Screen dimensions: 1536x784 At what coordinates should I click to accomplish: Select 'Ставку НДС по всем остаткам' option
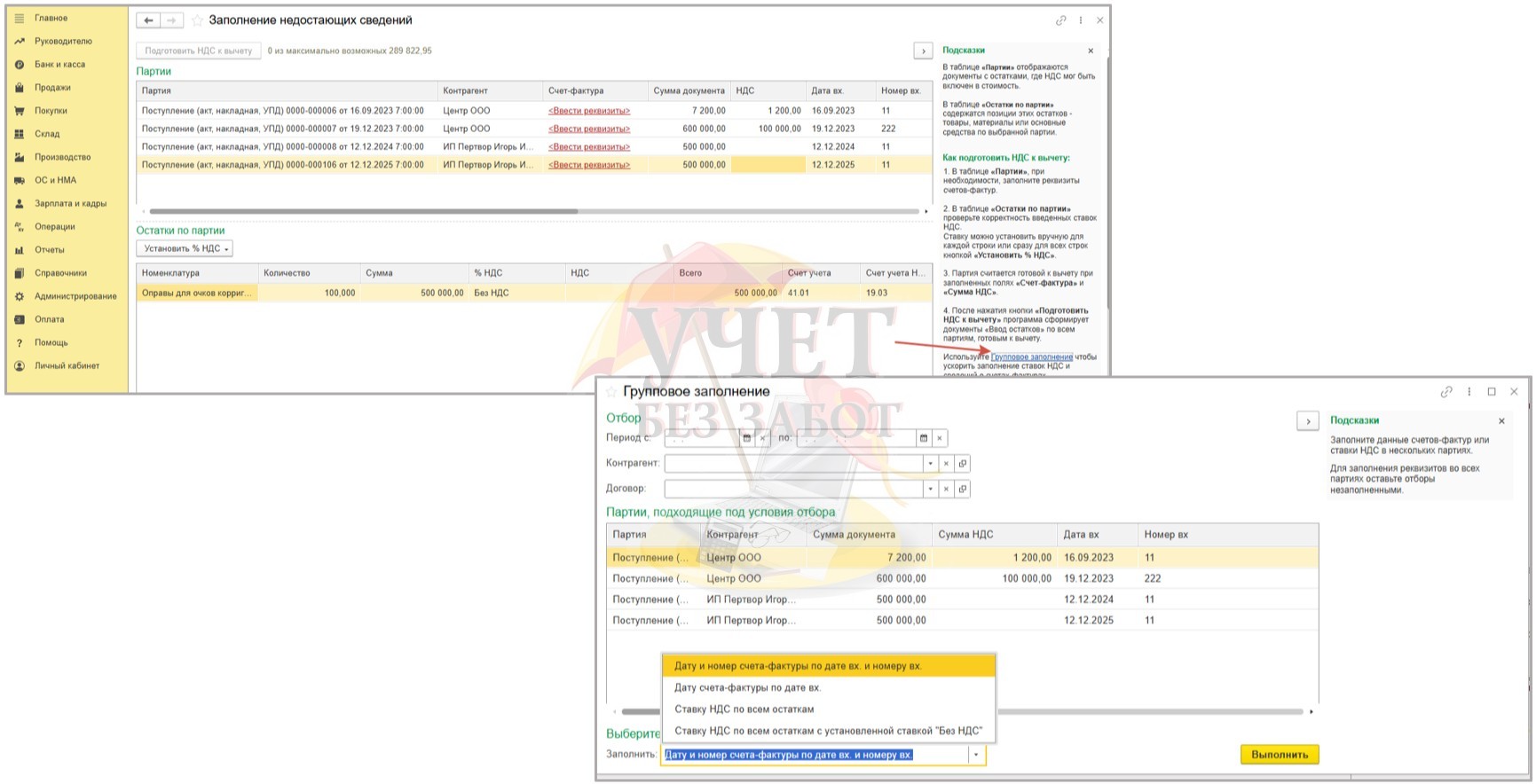point(829,710)
